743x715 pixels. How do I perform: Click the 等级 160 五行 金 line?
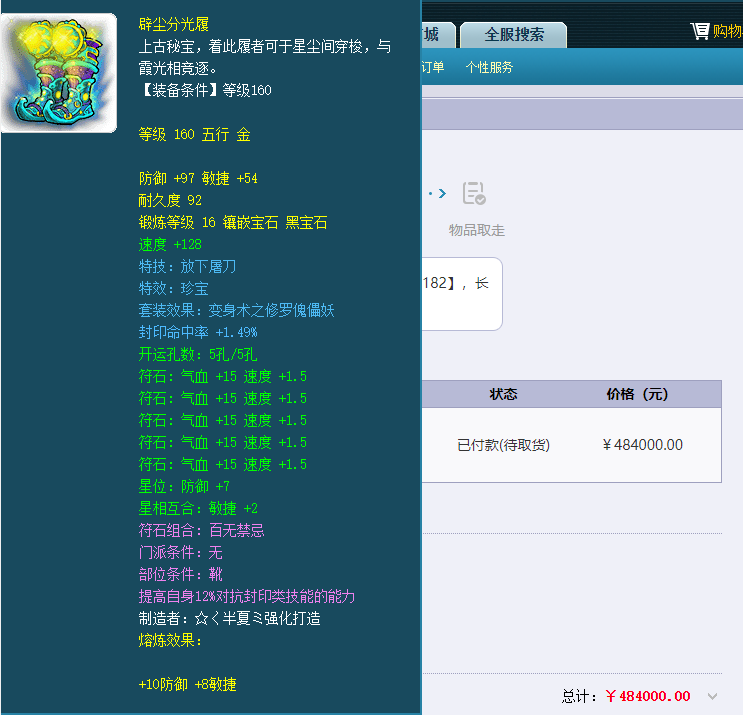pyautogui.click(x=194, y=135)
